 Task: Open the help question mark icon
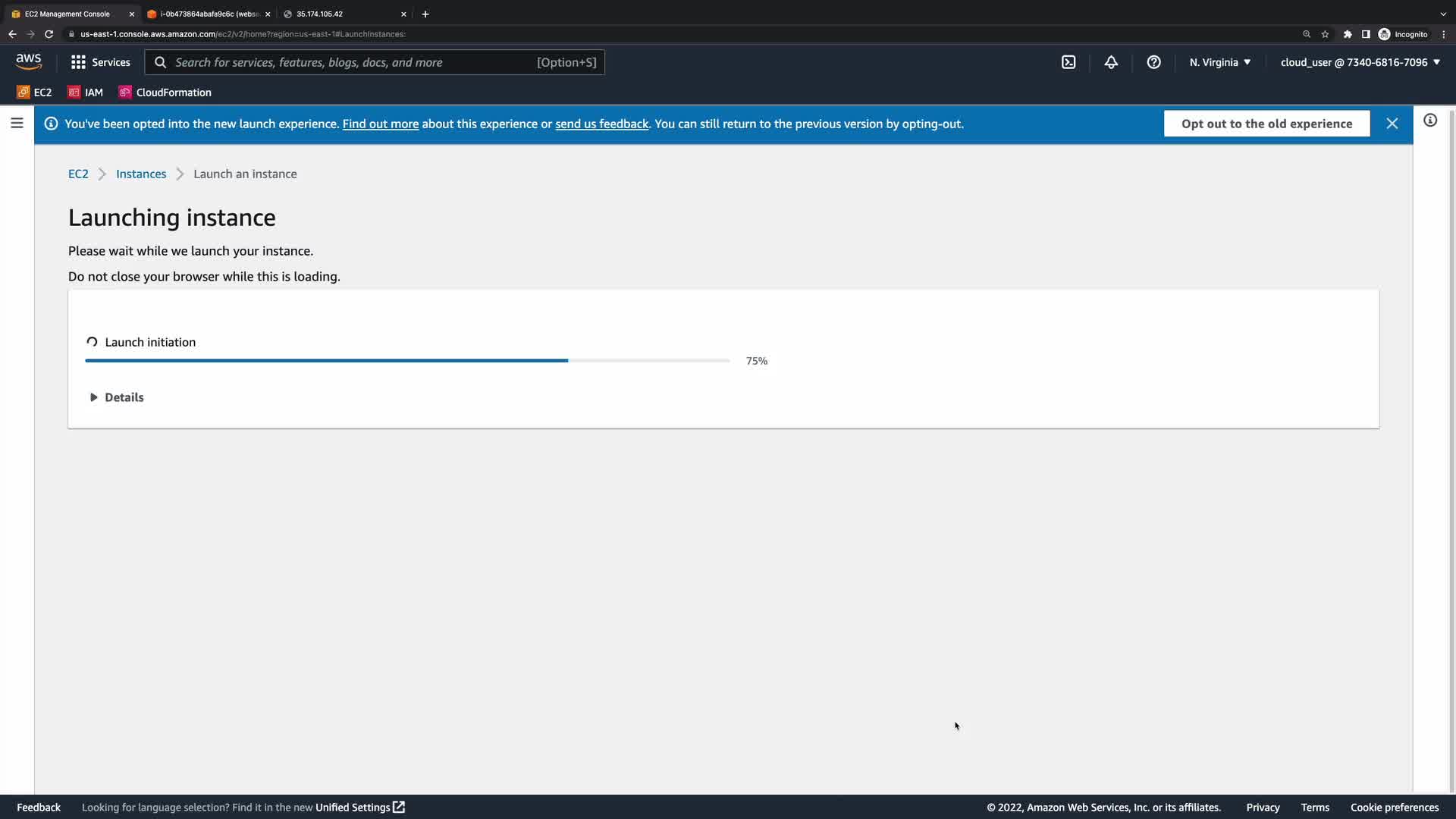click(1153, 62)
